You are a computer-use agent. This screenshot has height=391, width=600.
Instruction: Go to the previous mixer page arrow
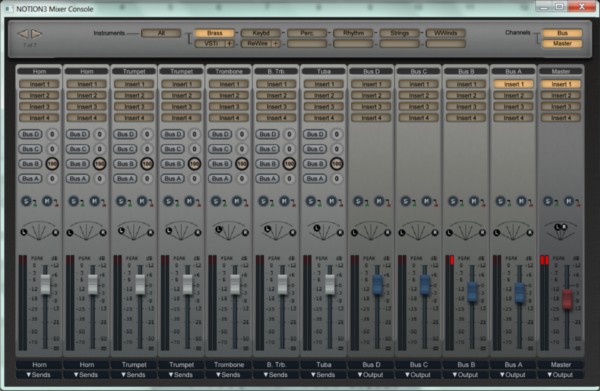pos(23,34)
